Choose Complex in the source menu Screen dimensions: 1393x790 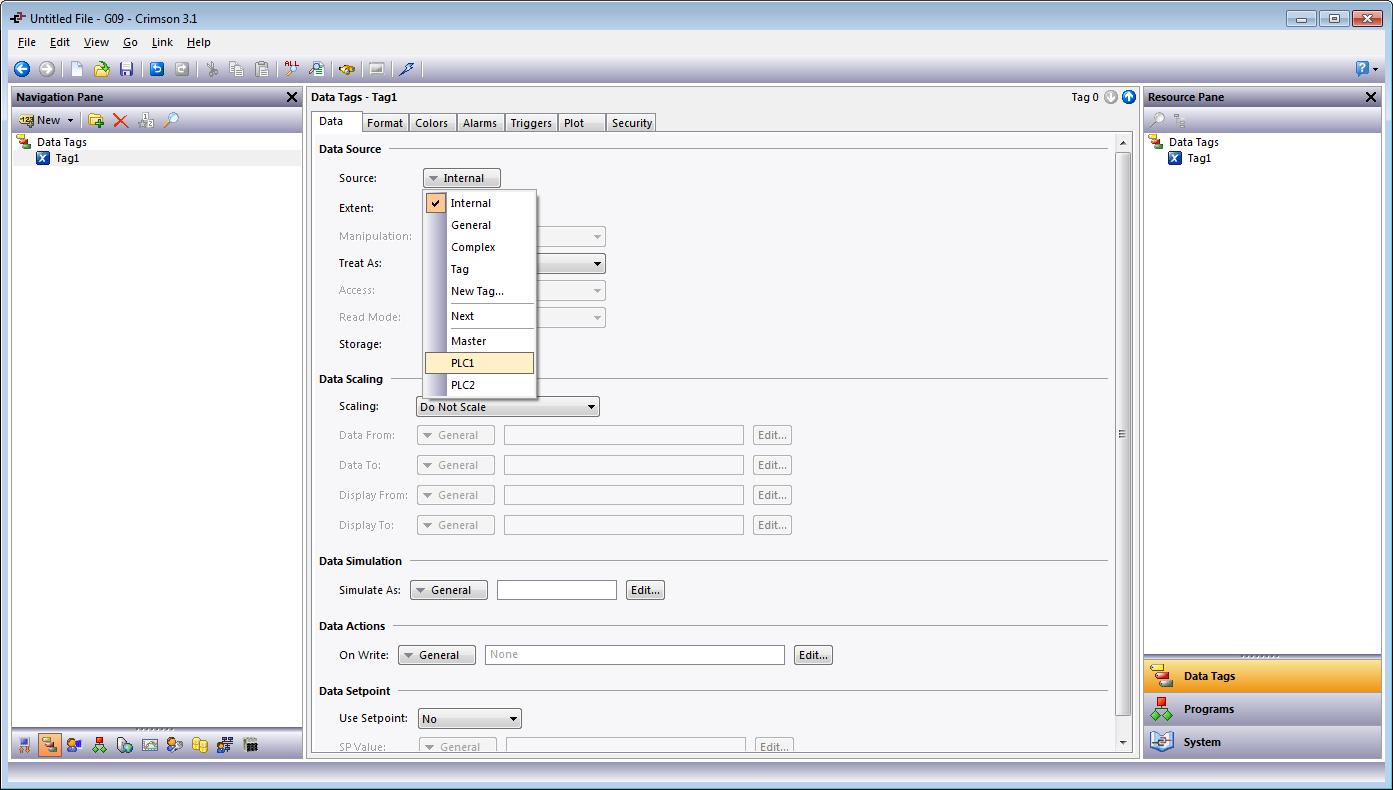click(480, 247)
